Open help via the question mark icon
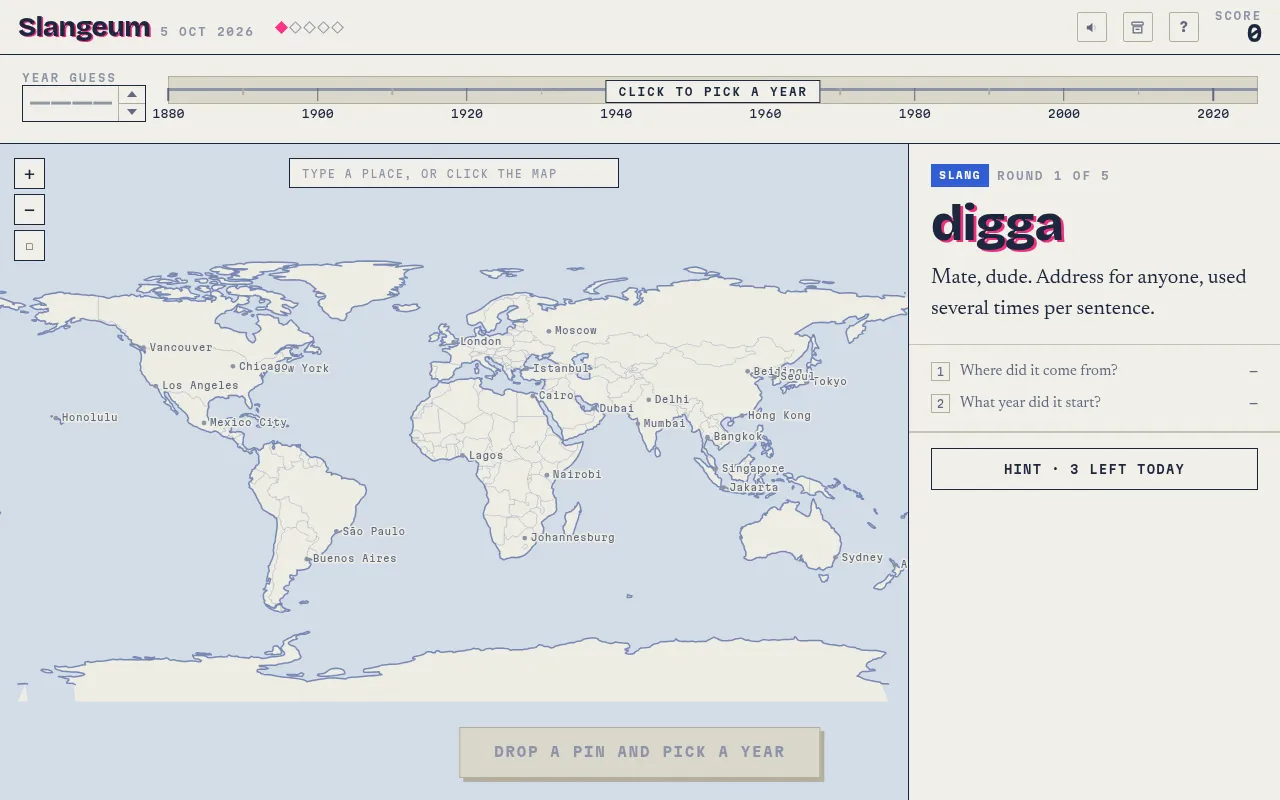Viewport: 1280px width, 800px height. pos(1184,27)
